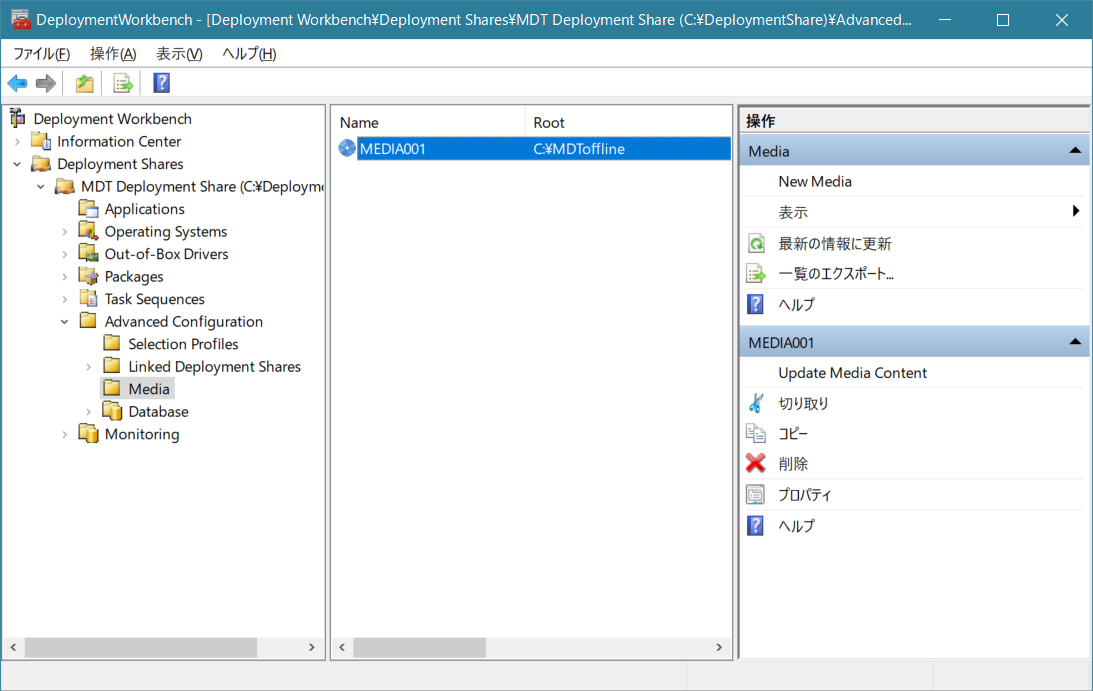Select Advanced Configuration label in tree
The image size is (1093, 691).
[x=184, y=321]
